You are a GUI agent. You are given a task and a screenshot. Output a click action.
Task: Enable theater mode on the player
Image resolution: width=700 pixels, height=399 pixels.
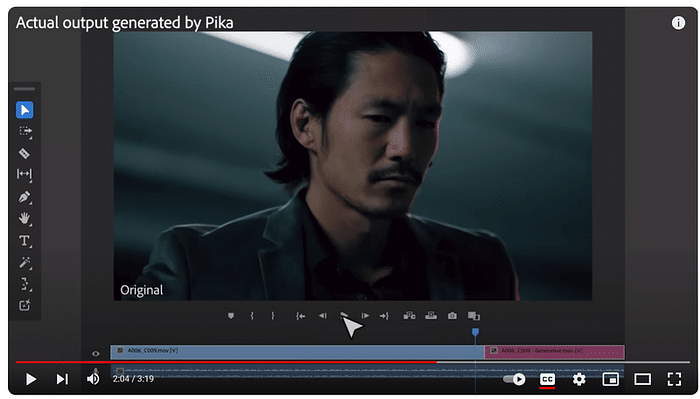tap(642, 379)
